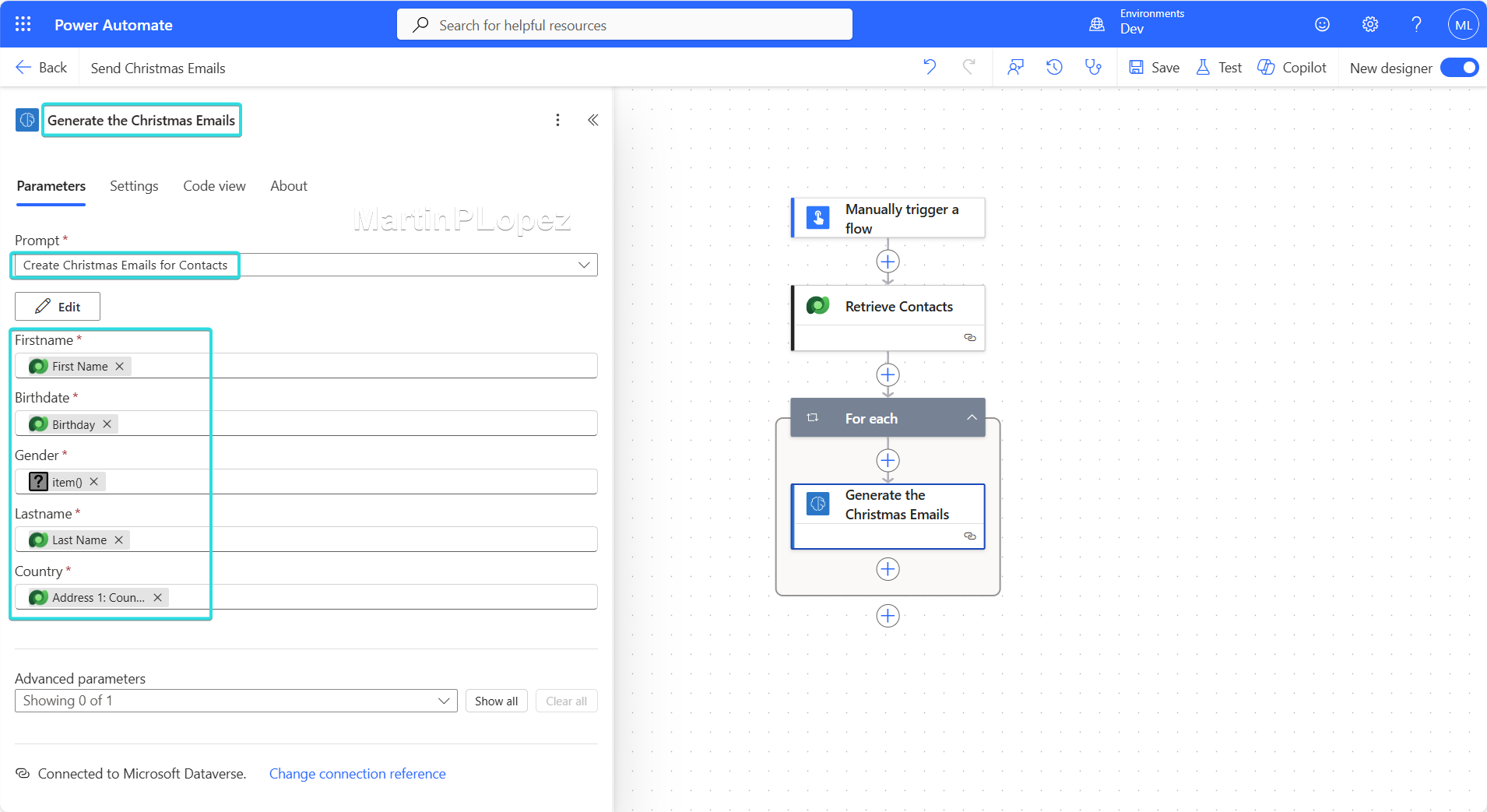Click the Edit prompt button
Image resolution: width=1487 pixels, height=812 pixels.
tap(58, 307)
